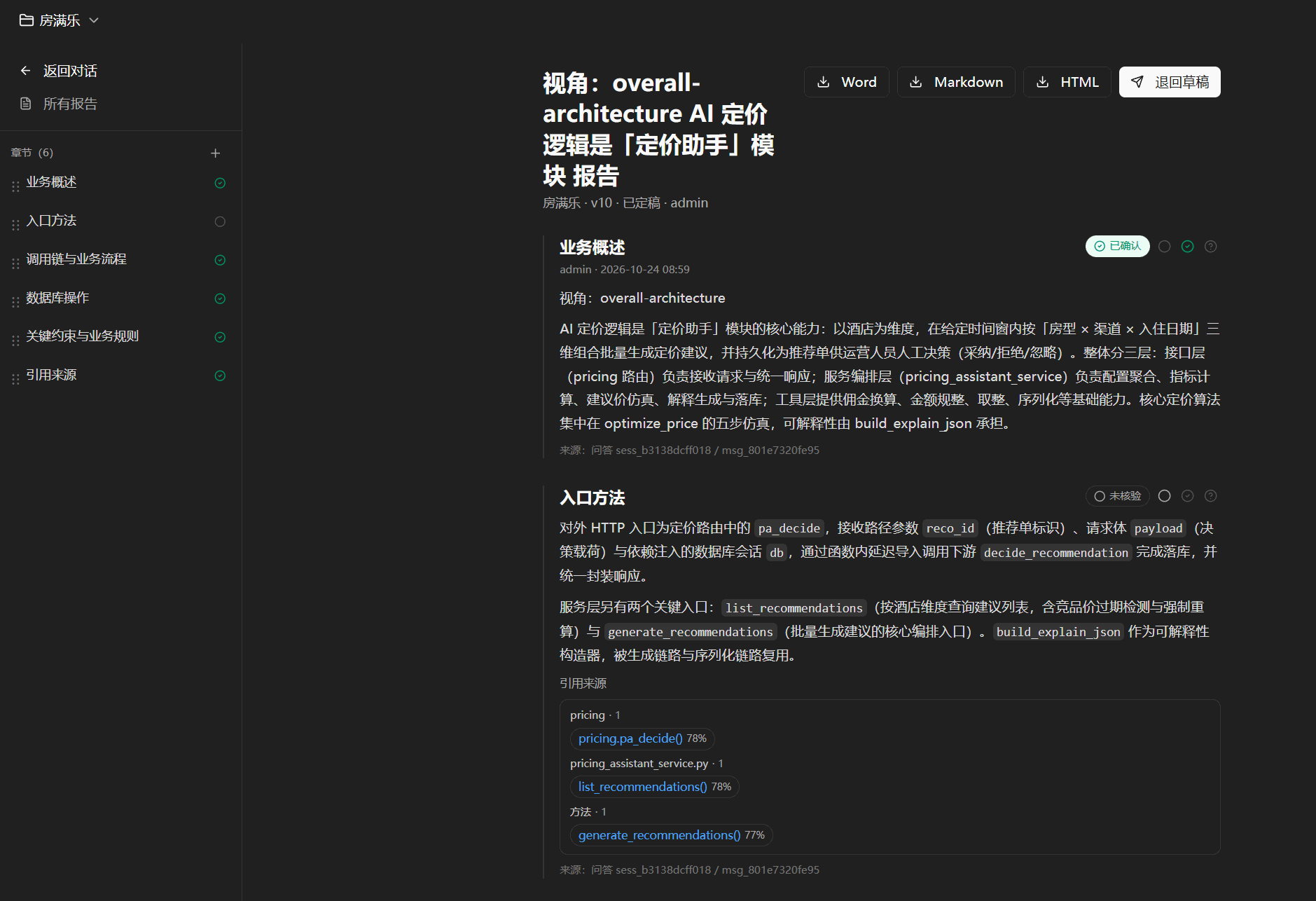Select the 数据库操作 chapter in sidebar
Screen dimensions: 1316x901
click(57, 298)
